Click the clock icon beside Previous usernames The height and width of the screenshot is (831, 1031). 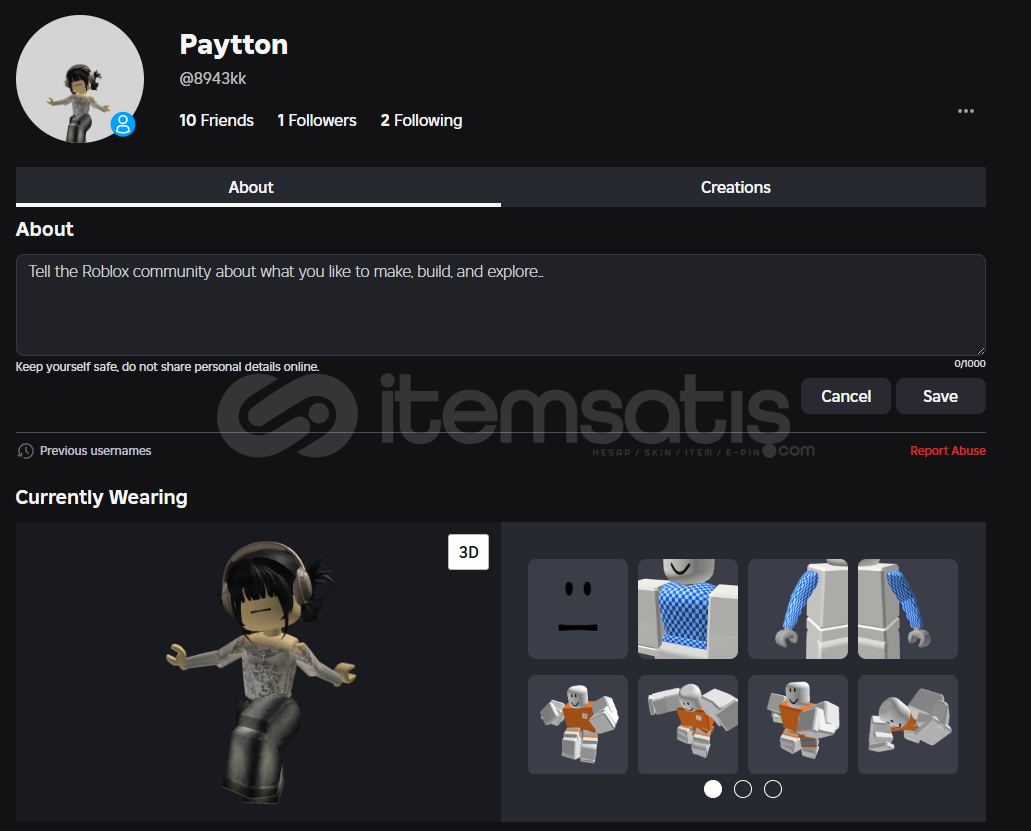(x=25, y=451)
